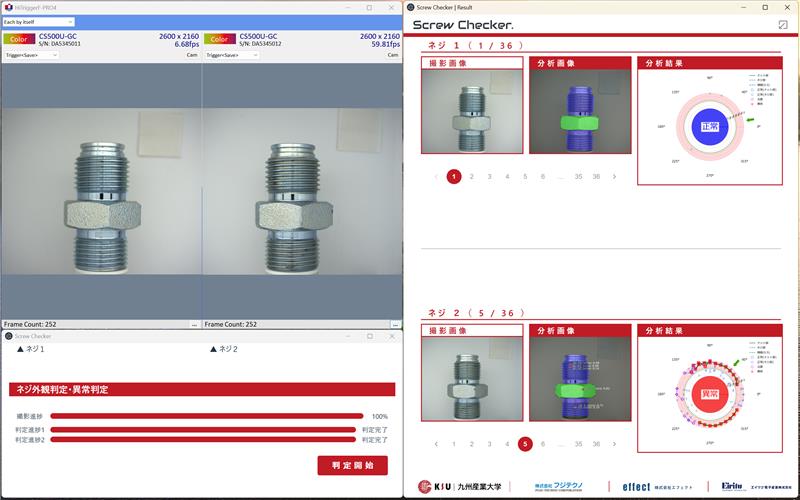
Task: Click the expand icon in Screw Checker header
Action: (782, 24)
